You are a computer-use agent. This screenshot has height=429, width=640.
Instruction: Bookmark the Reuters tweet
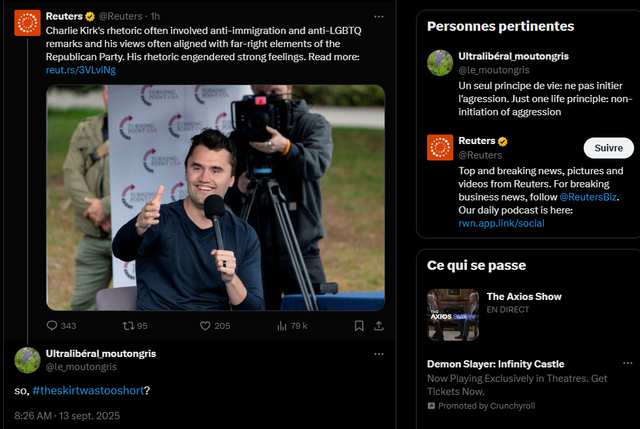[359, 325]
